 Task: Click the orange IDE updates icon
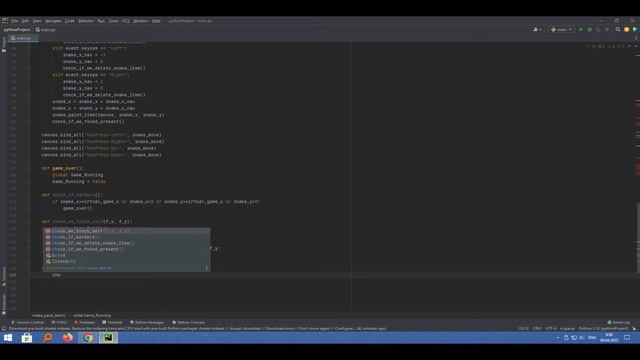tap(627, 29)
